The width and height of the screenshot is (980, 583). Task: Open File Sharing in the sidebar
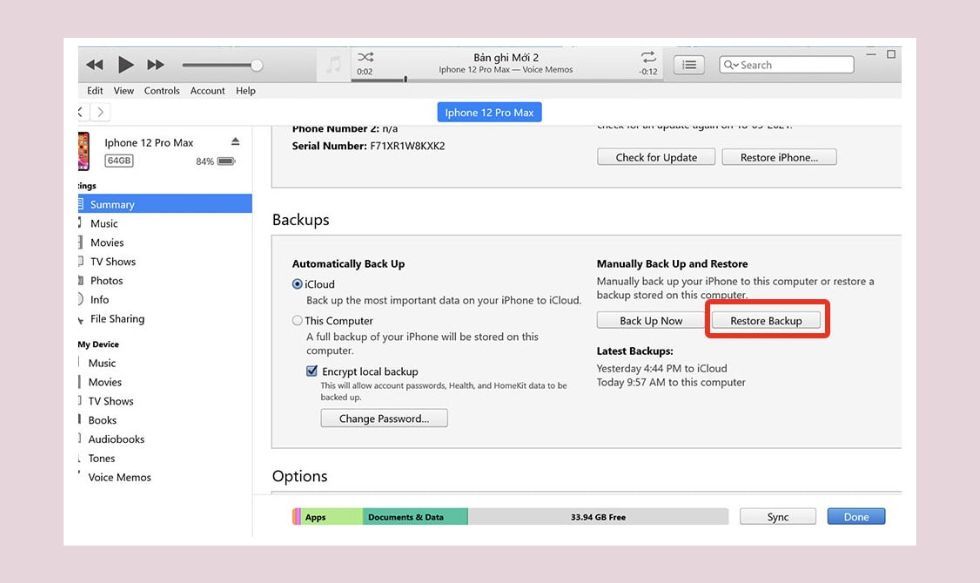pos(117,319)
